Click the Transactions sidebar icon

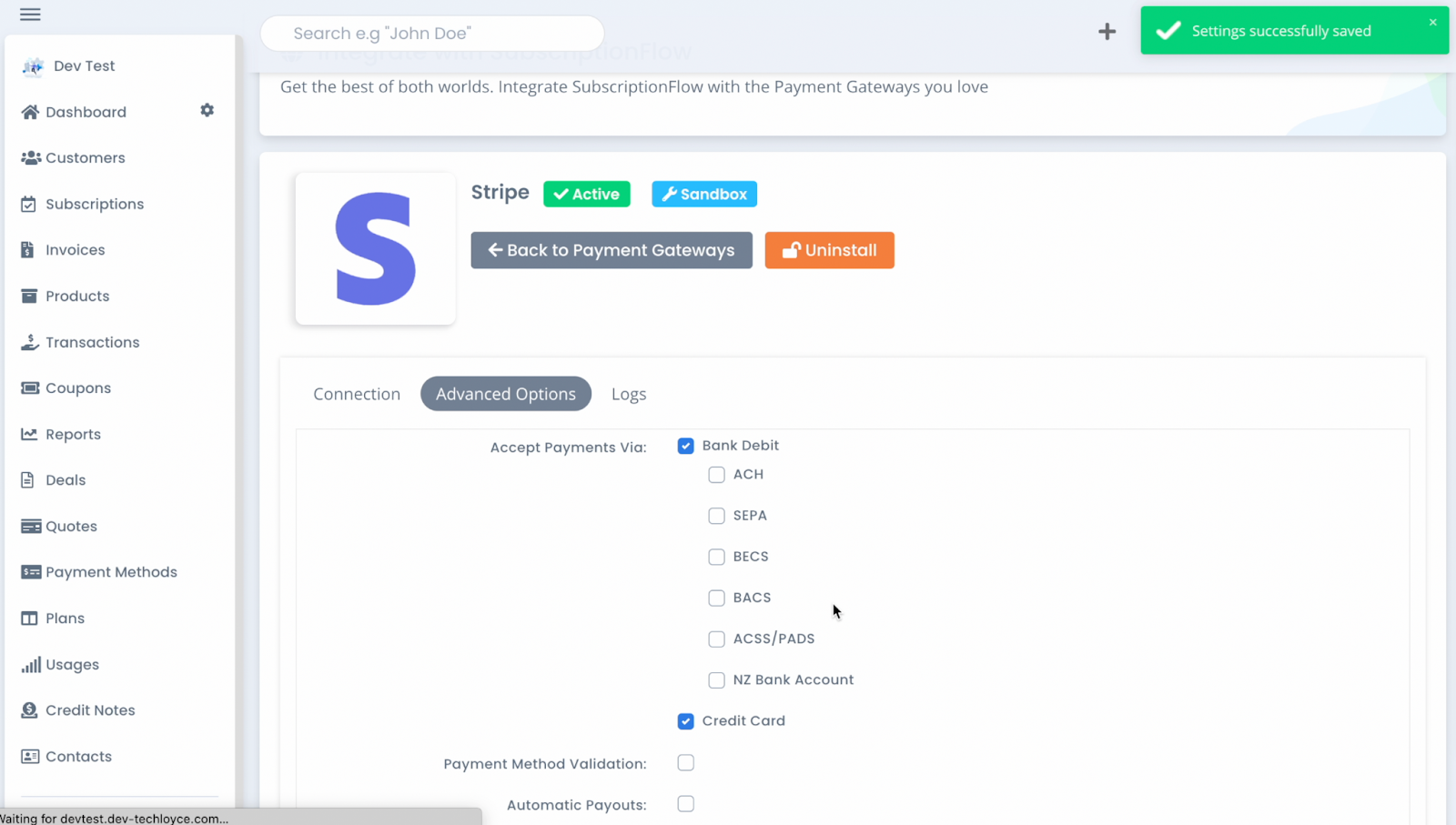click(30, 342)
